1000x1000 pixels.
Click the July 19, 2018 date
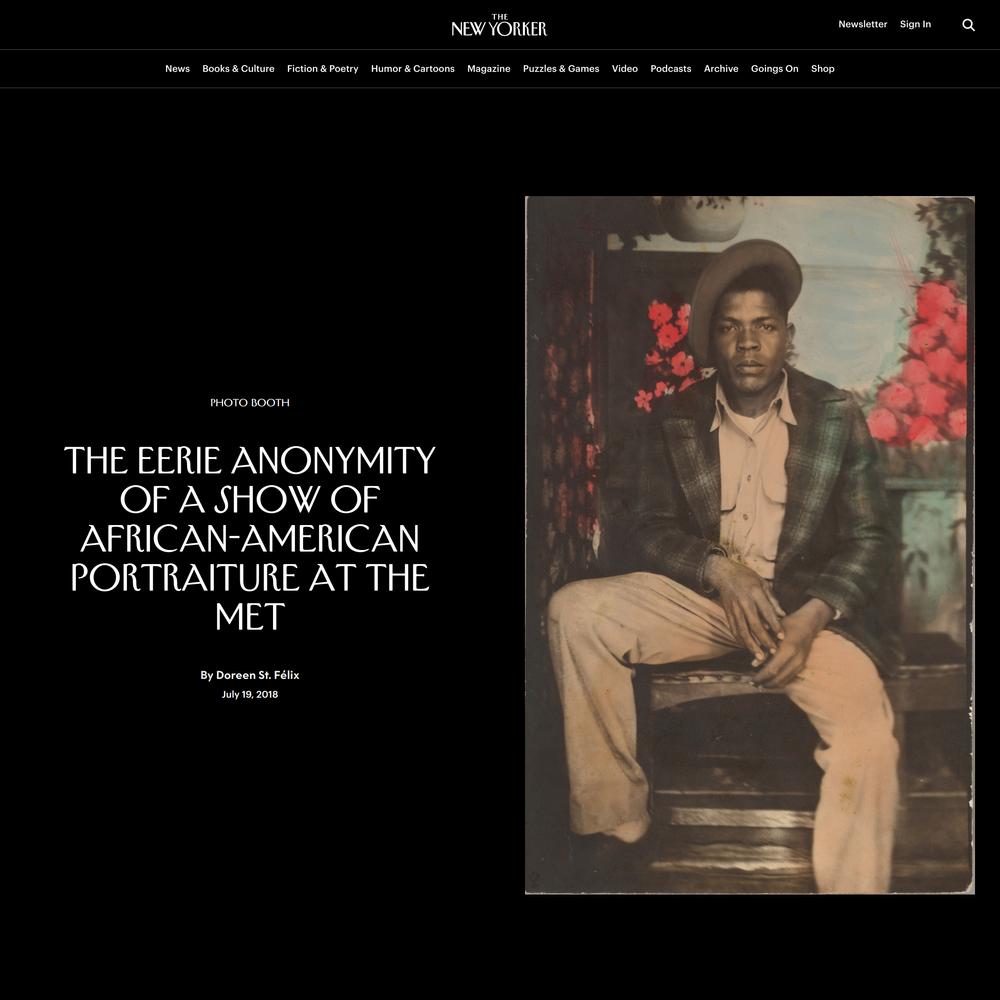249,695
